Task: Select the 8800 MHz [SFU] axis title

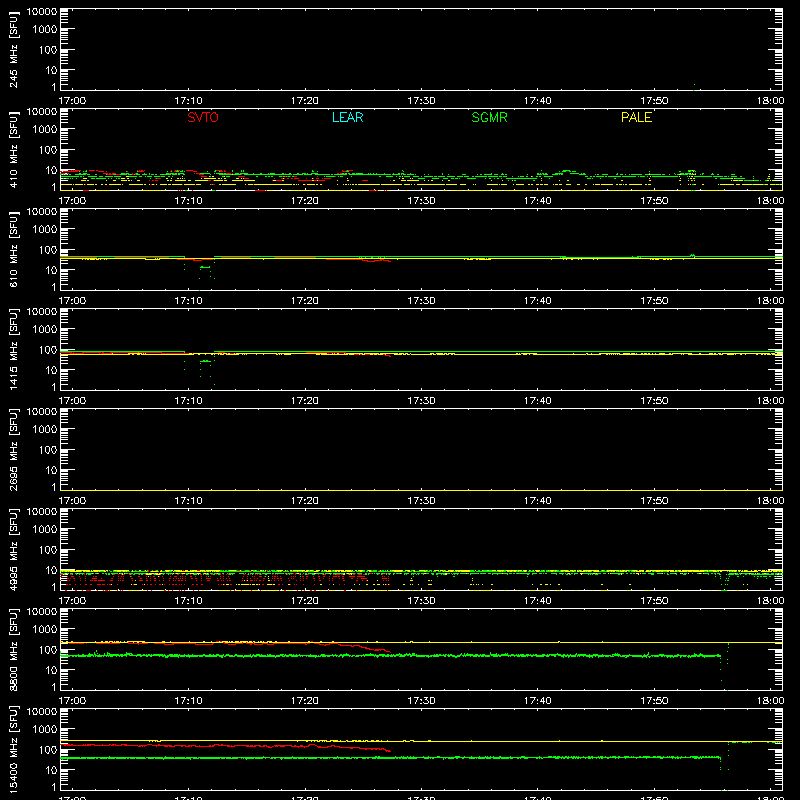Action: coord(14,649)
